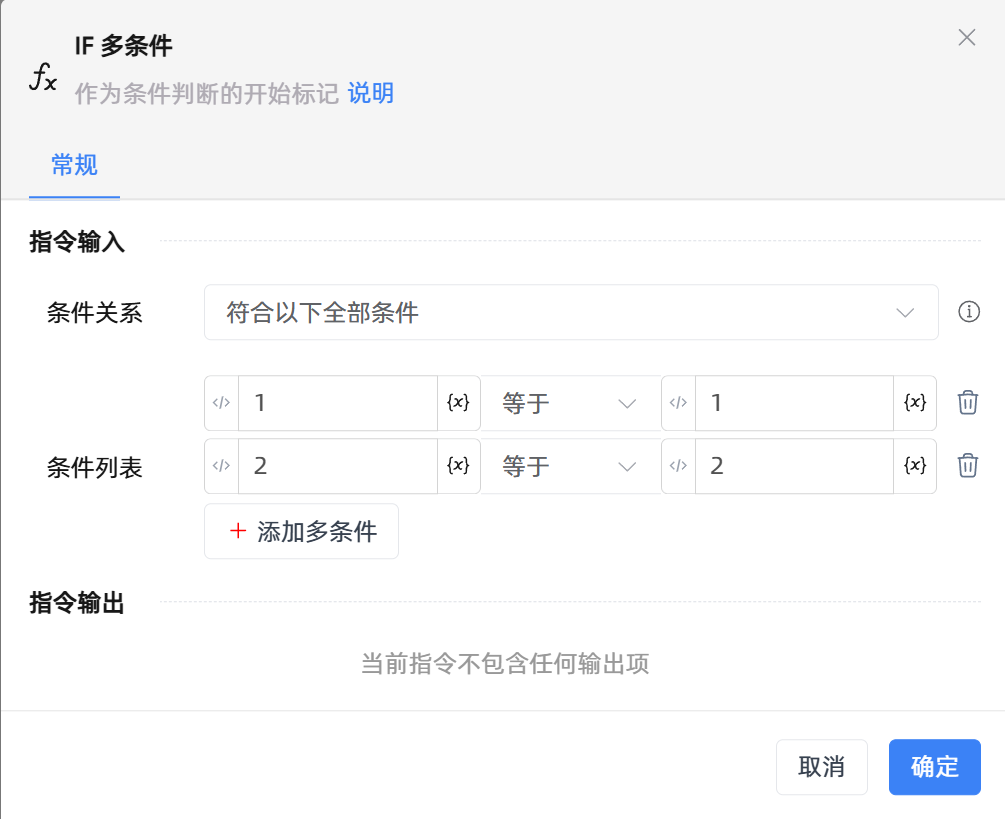Open the 等于 operator dropdown in second condition

(x=570, y=466)
